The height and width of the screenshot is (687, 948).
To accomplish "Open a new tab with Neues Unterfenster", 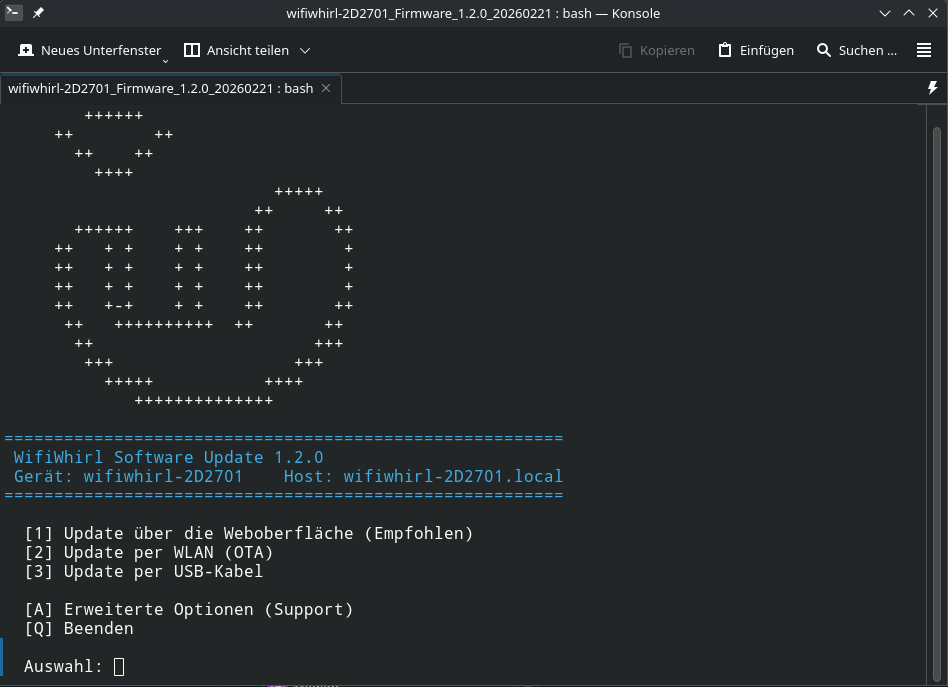I will (x=89, y=50).
